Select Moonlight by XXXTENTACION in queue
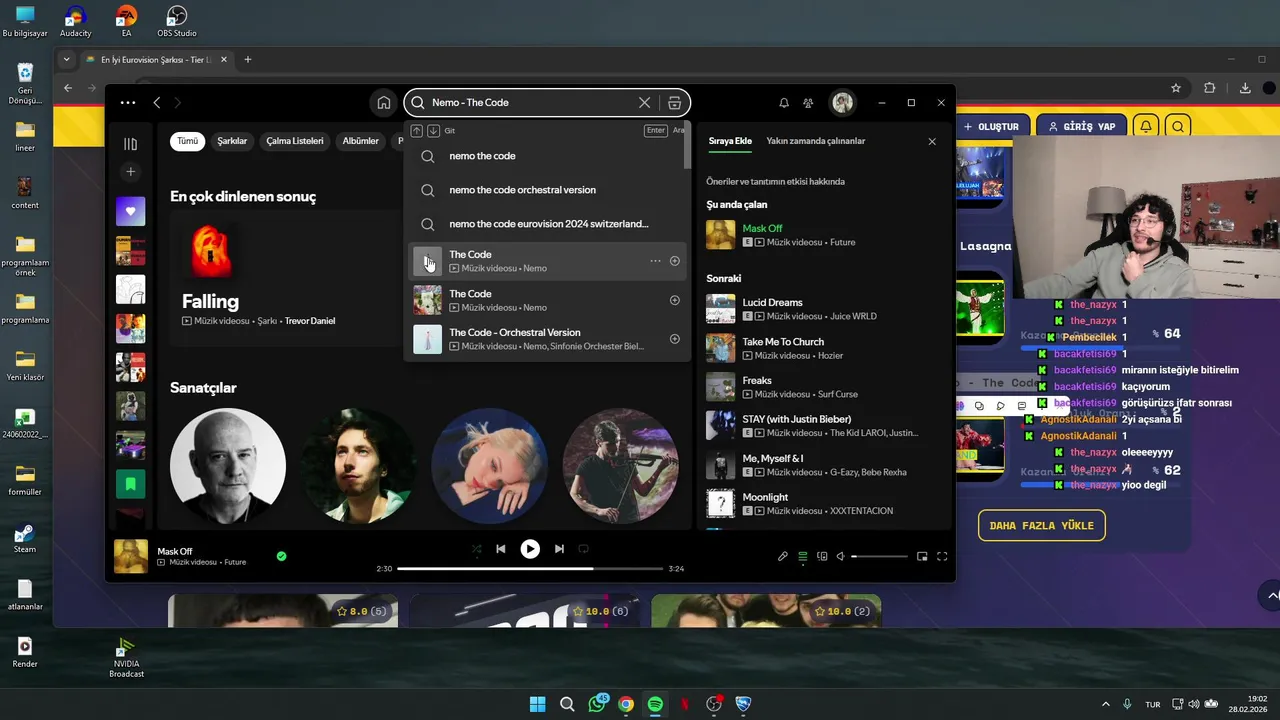 click(822, 504)
